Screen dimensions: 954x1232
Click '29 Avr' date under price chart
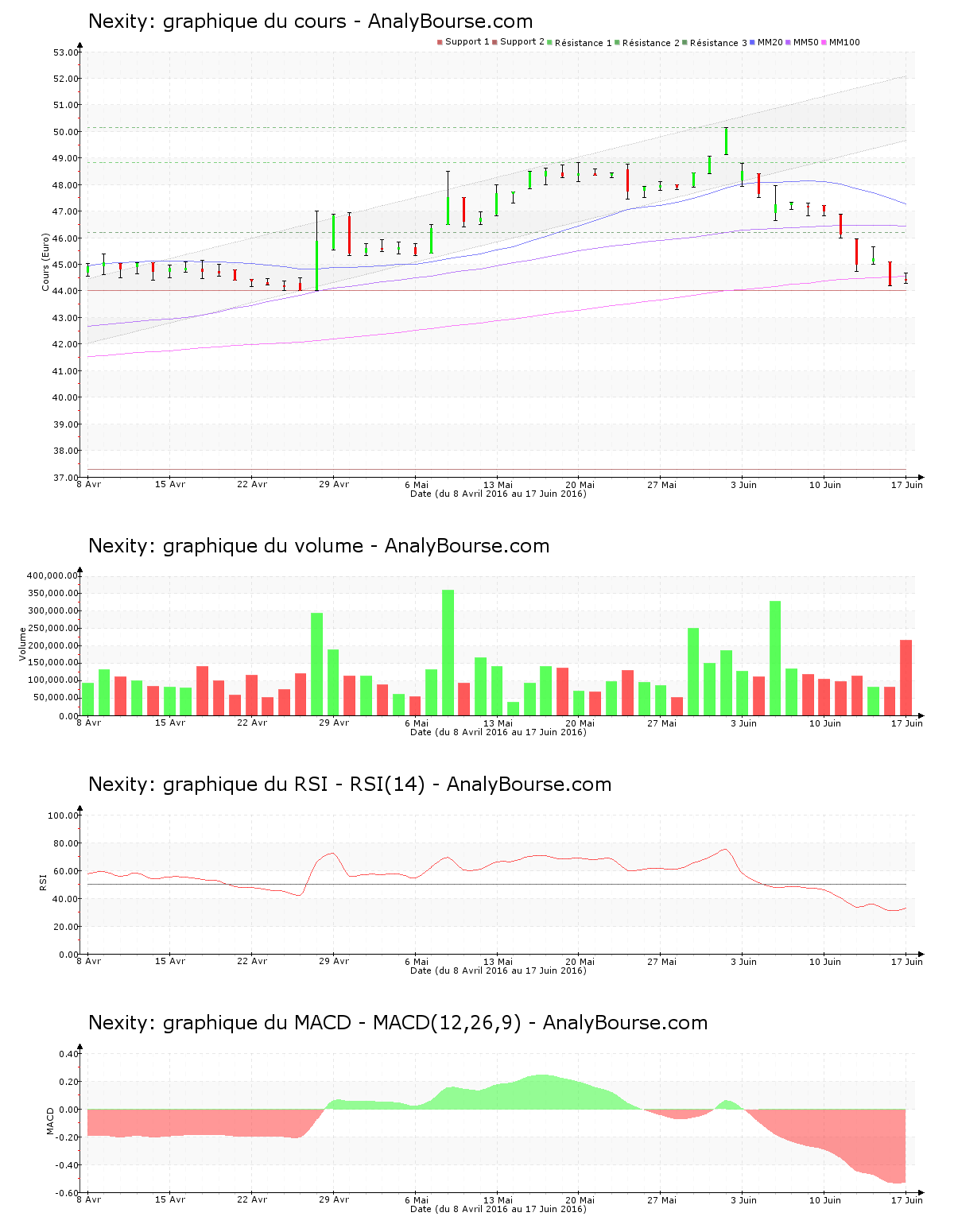click(334, 484)
